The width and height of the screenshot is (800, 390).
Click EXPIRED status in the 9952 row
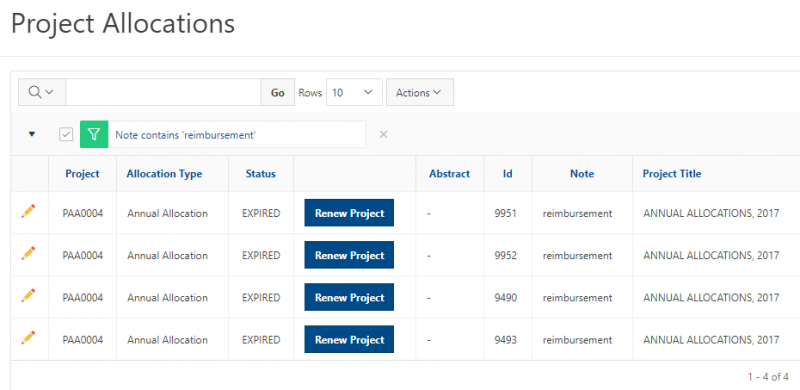(261, 255)
